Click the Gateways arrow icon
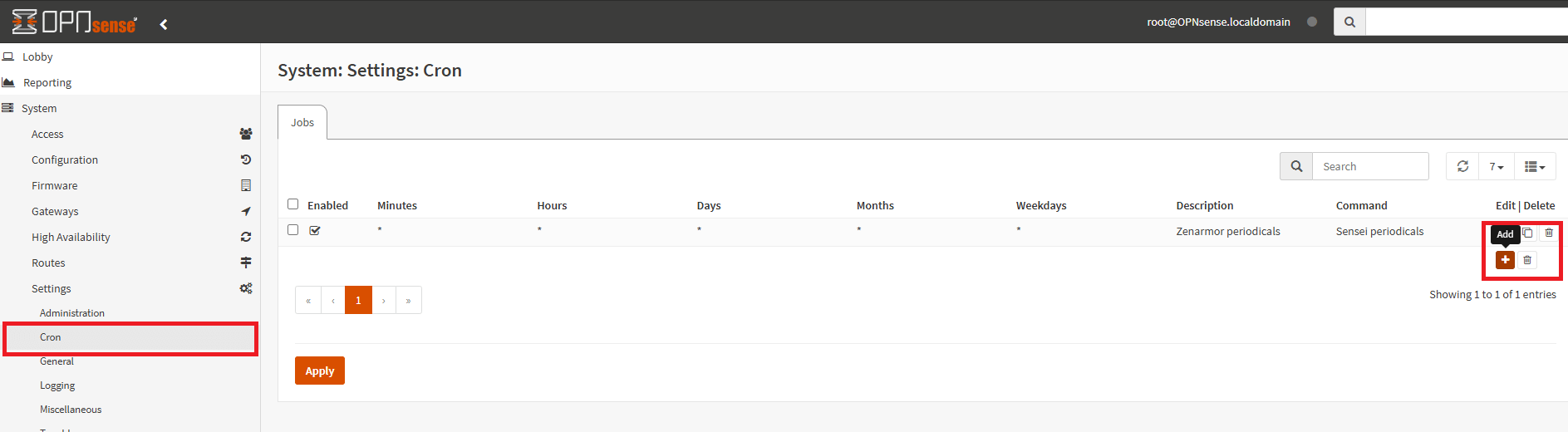 coord(246,211)
